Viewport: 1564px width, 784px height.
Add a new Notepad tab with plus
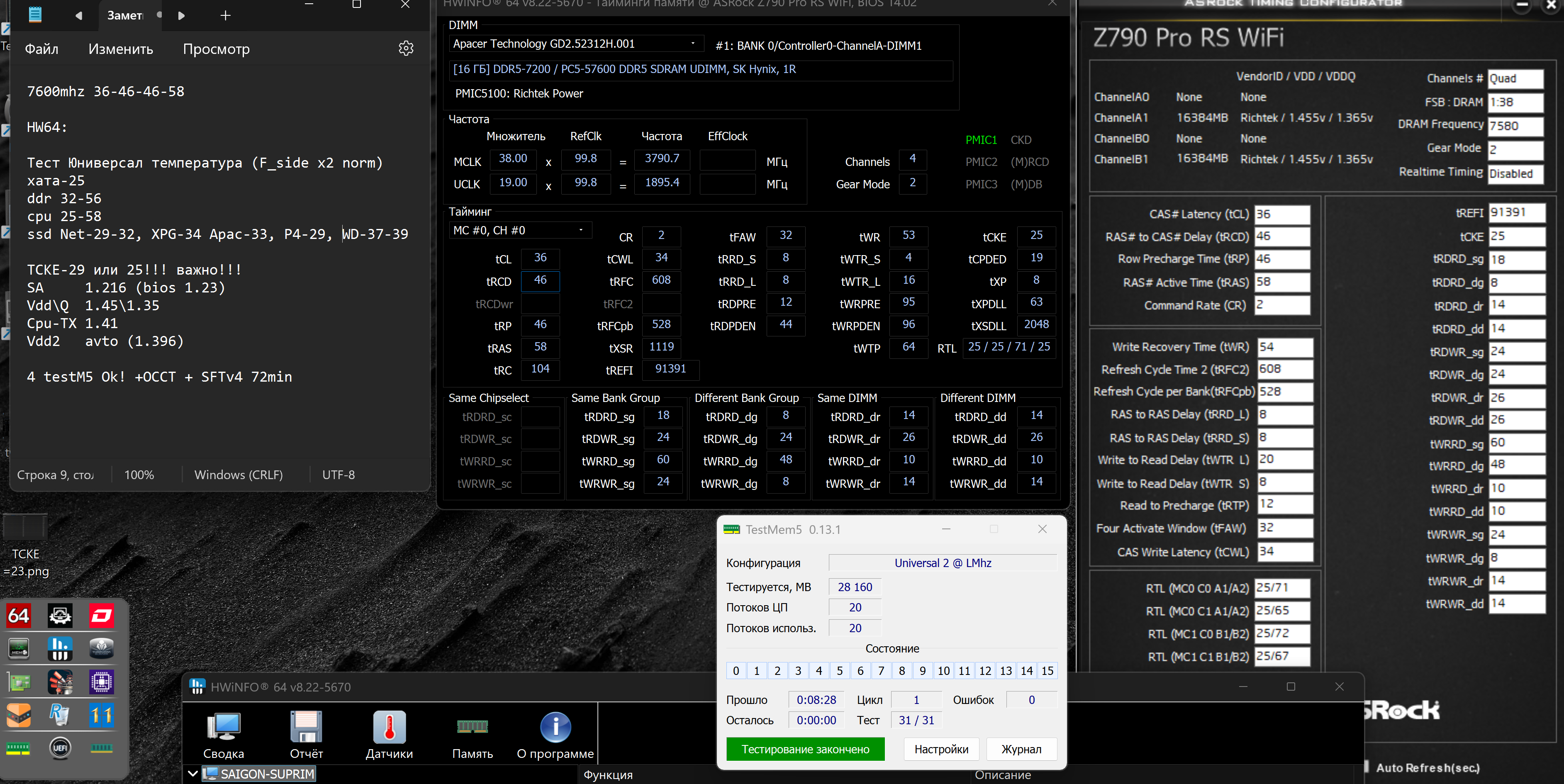(x=225, y=16)
